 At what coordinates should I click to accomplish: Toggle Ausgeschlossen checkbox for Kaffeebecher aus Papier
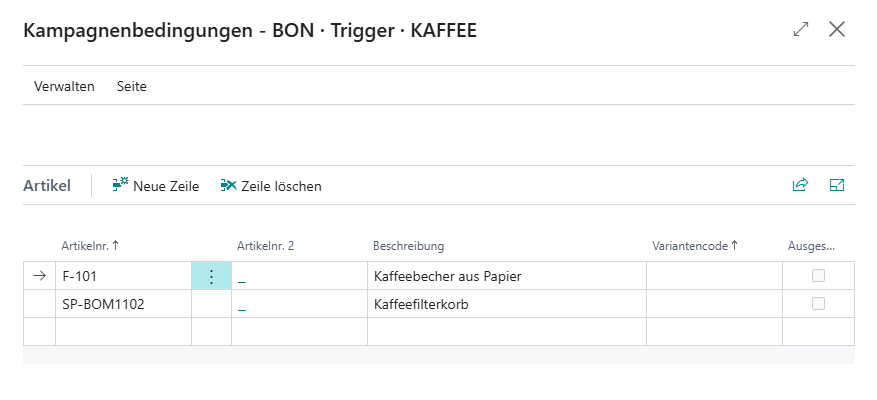pyautogui.click(x=818, y=276)
